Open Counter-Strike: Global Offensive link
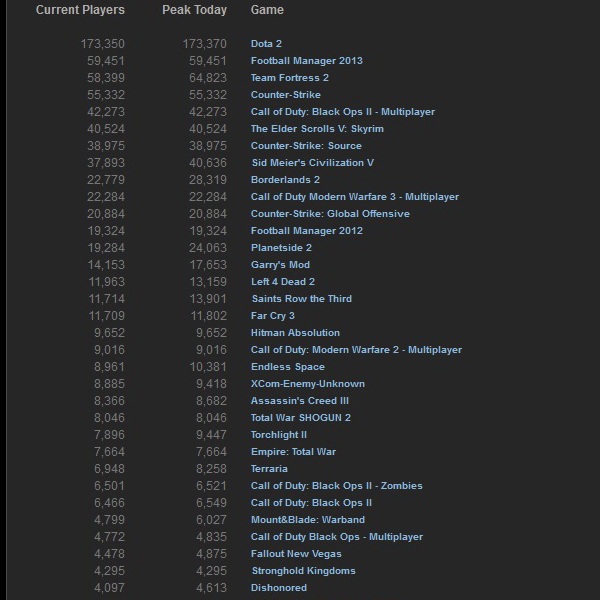The width and height of the screenshot is (600, 600). click(330, 214)
